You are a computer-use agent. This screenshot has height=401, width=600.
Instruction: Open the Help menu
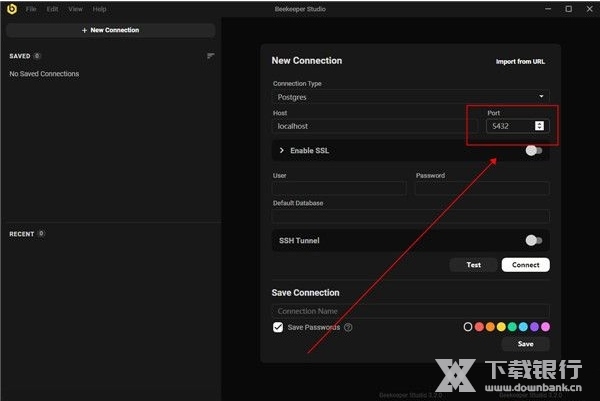pos(99,8)
